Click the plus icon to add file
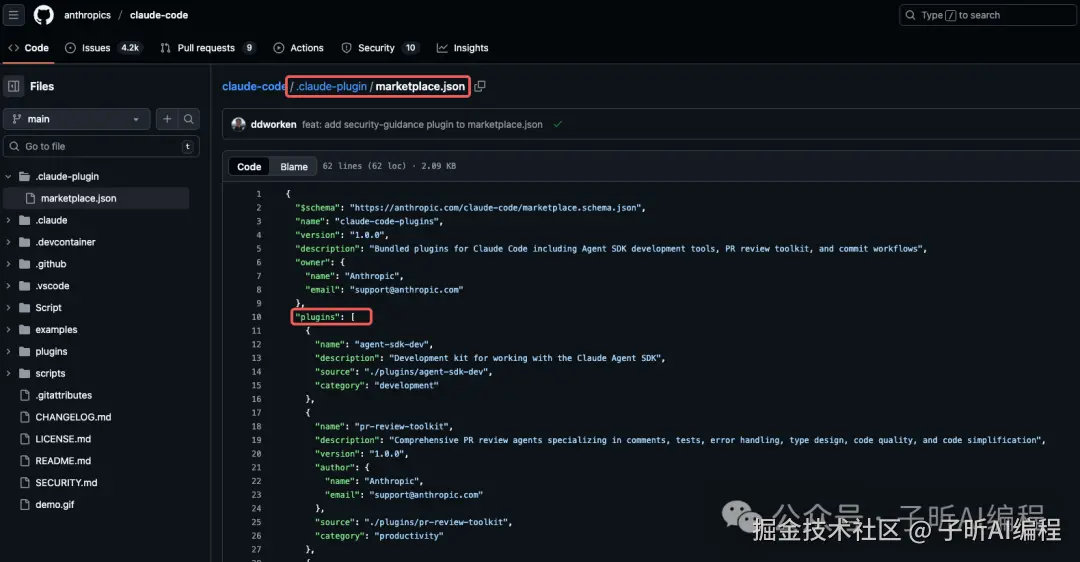The width and height of the screenshot is (1080, 562). pos(167,119)
